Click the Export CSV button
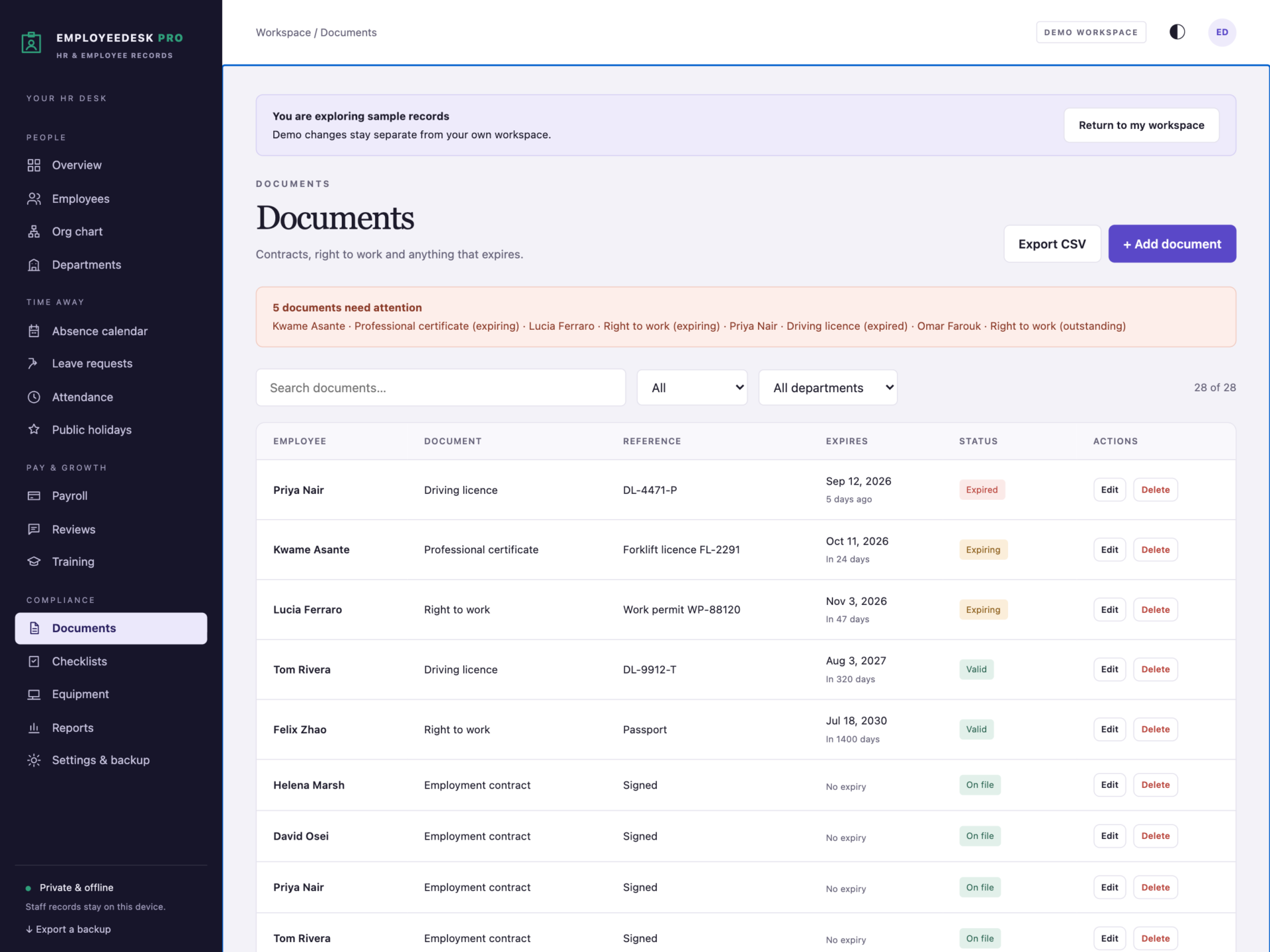 click(1052, 244)
